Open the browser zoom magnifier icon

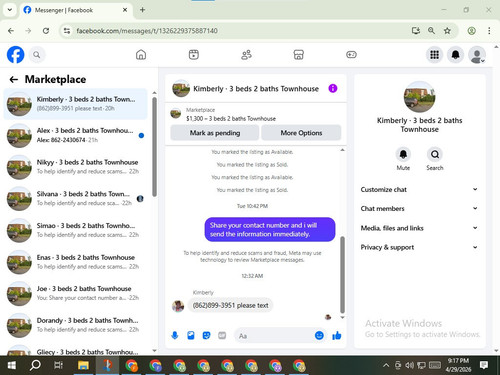[431, 31]
